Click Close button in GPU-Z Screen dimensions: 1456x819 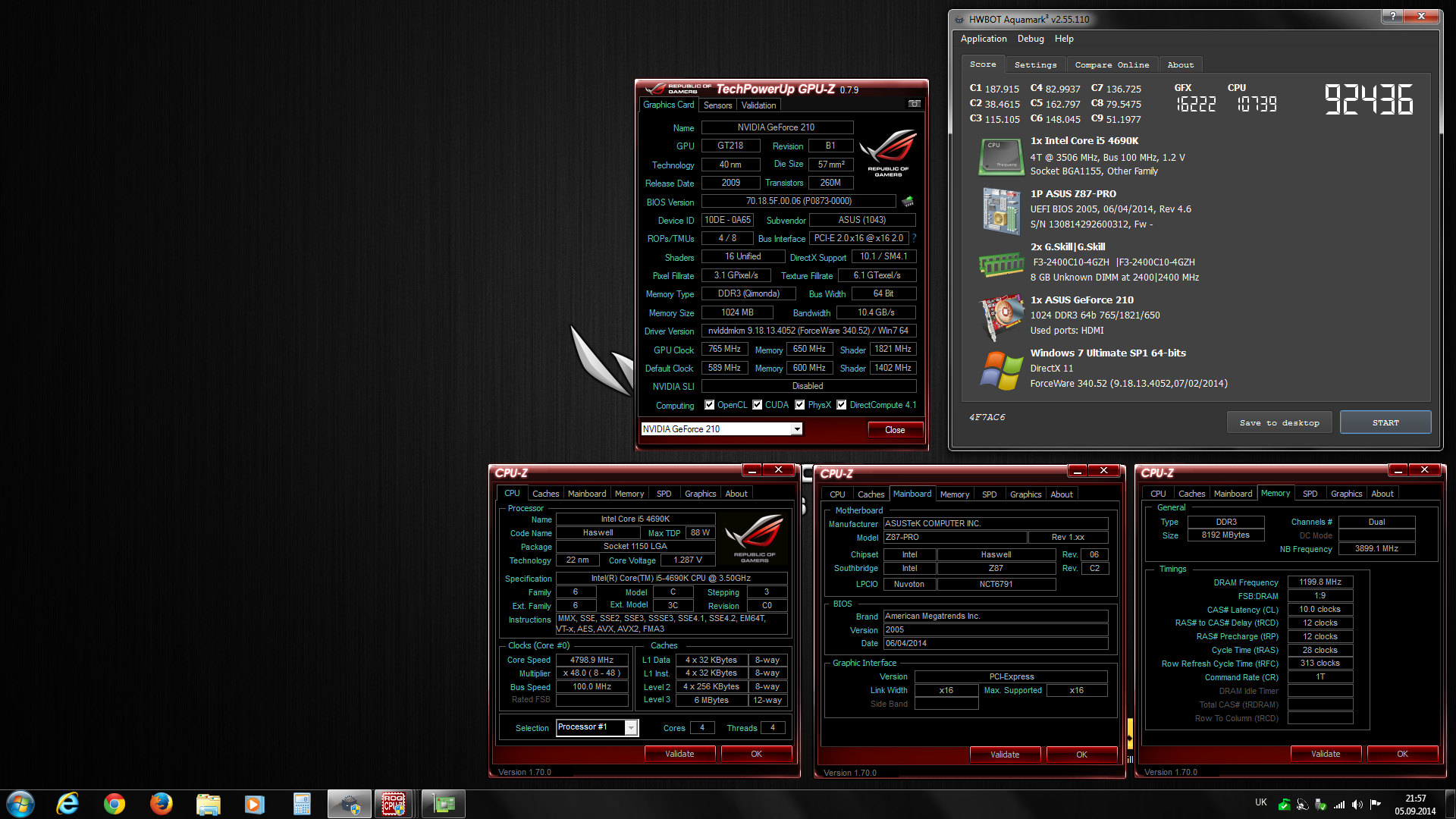pyautogui.click(x=895, y=430)
